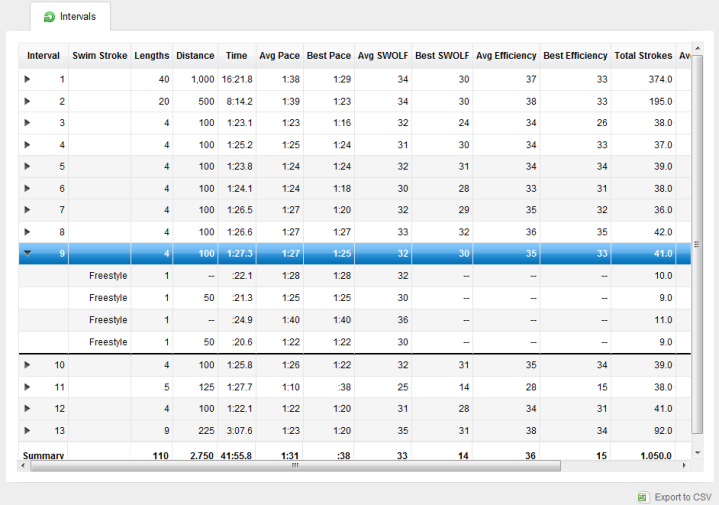Click the horizontal scrollbar thumb

pos(295,466)
